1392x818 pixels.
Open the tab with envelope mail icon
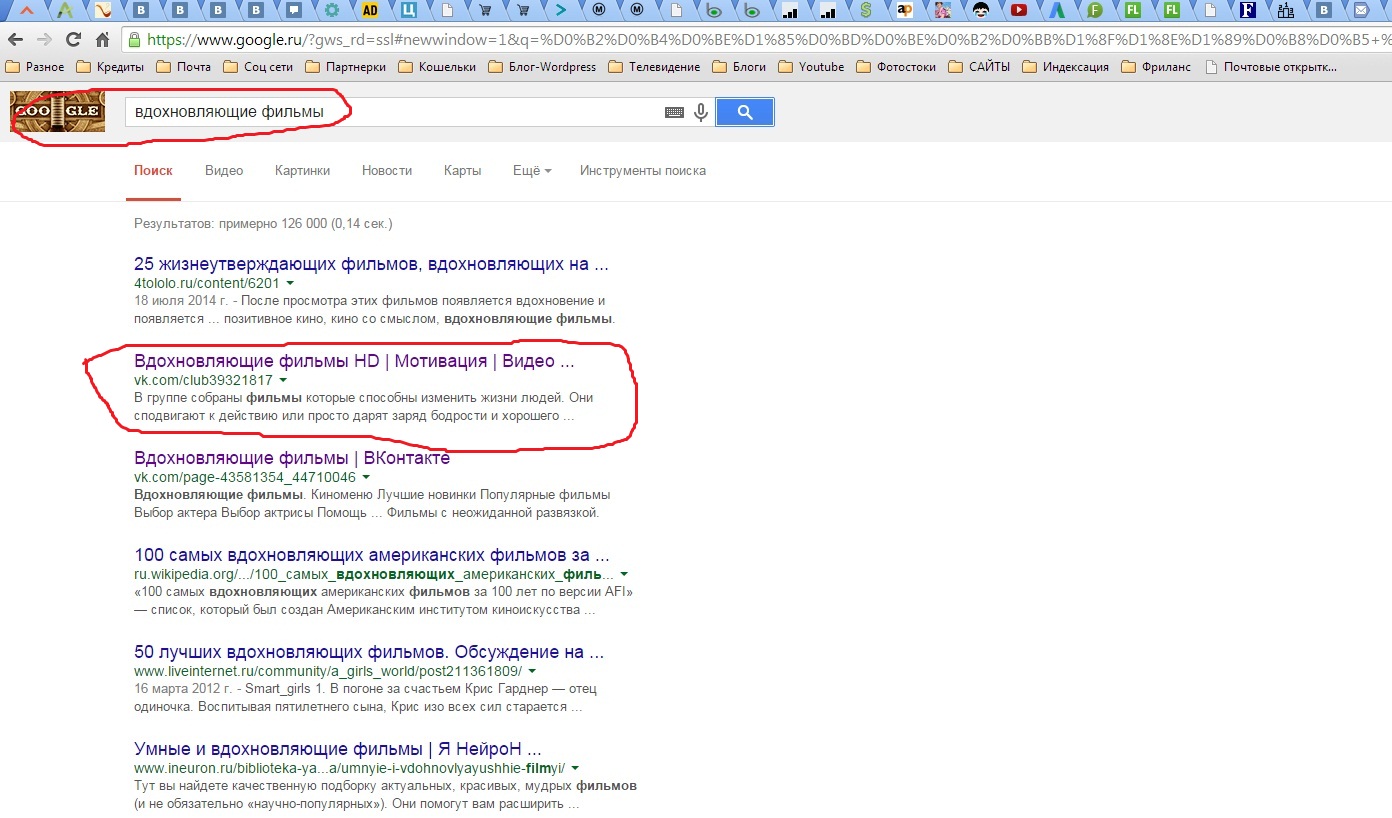pyautogui.click(x=1362, y=11)
